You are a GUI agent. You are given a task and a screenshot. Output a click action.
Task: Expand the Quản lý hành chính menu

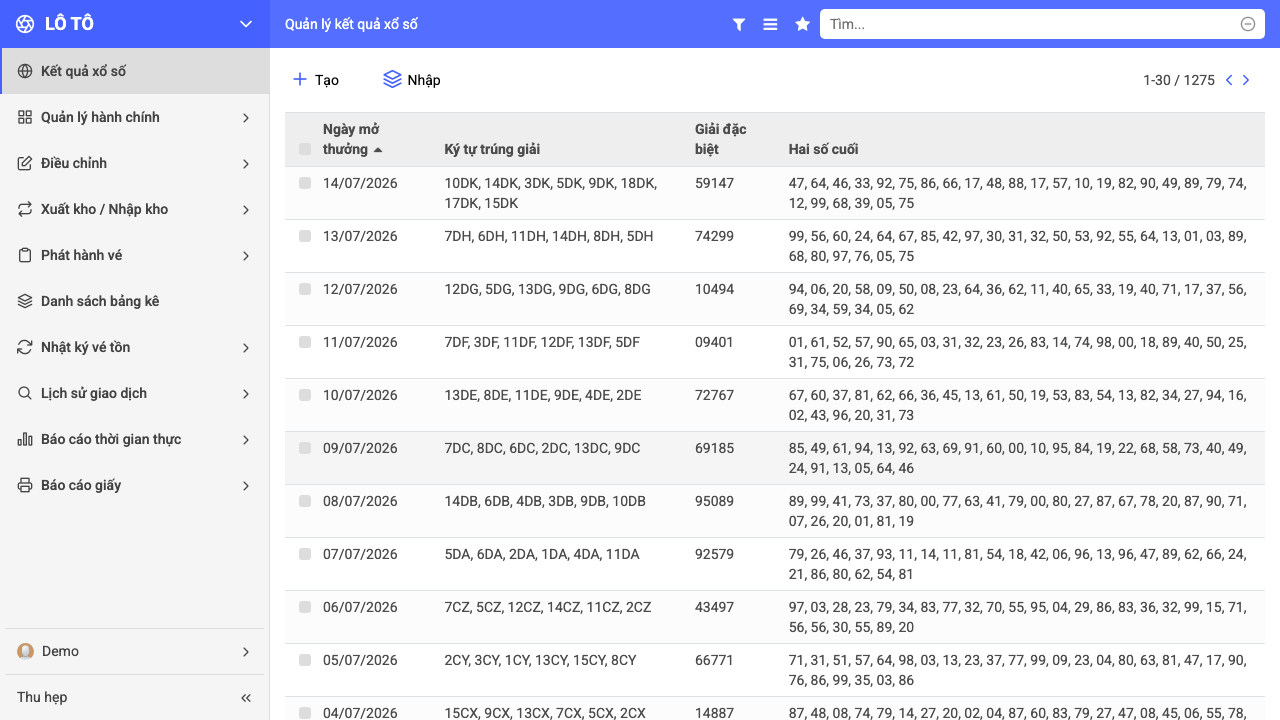pyautogui.click(x=134, y=118)
